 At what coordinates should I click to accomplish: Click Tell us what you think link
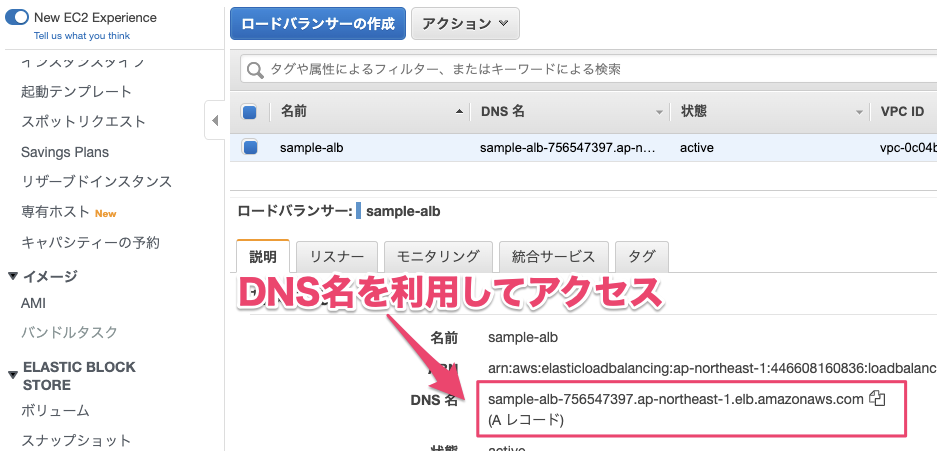(x=82, y=35)
